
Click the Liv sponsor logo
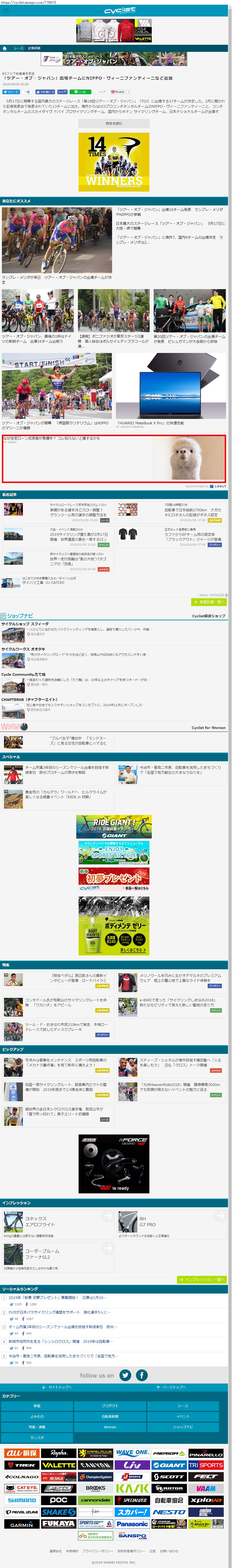132,1465
